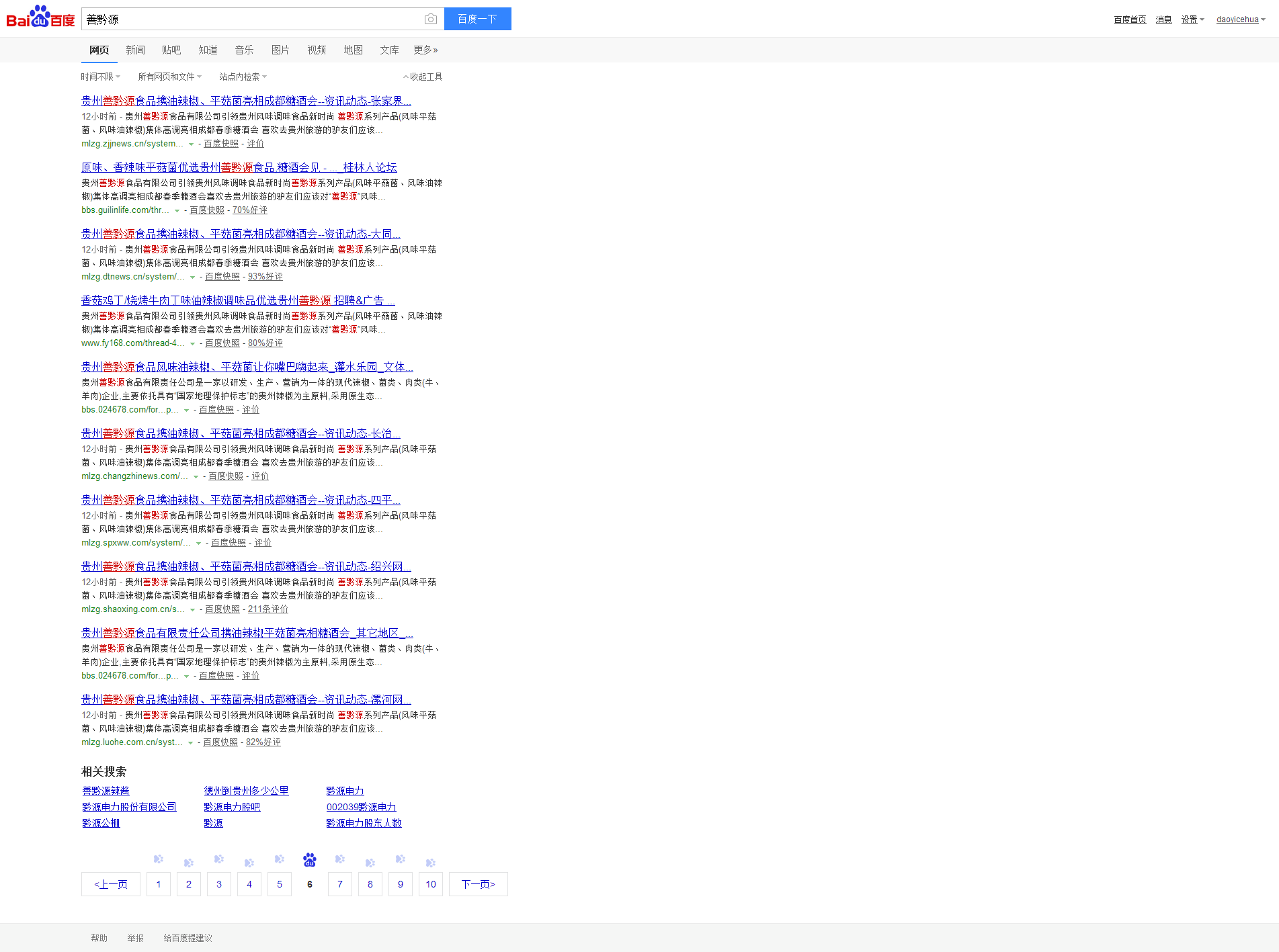Click the paw icon above page 9

click(401, 859)
